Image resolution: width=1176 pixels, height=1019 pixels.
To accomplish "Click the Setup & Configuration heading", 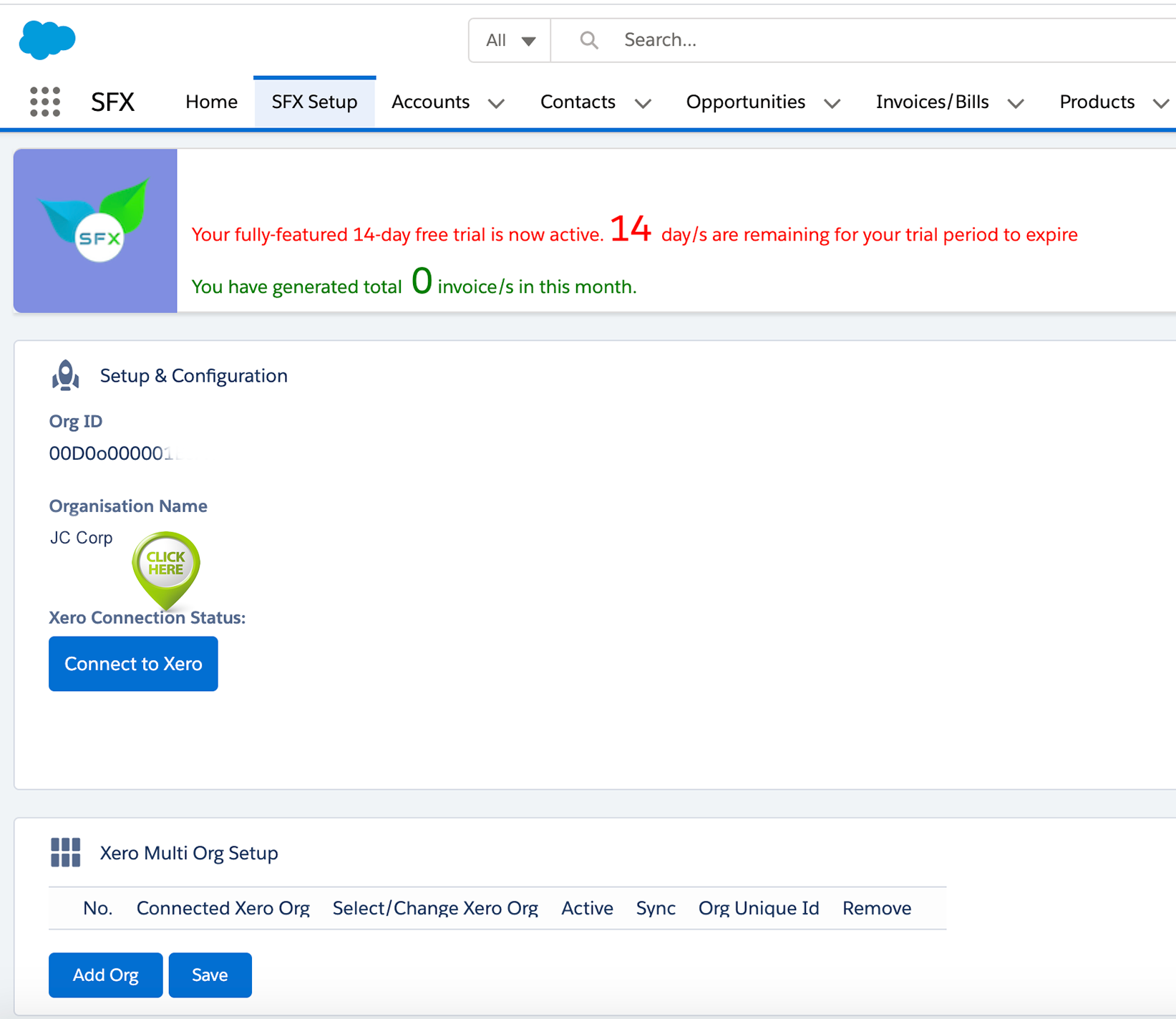I will 193,376.
